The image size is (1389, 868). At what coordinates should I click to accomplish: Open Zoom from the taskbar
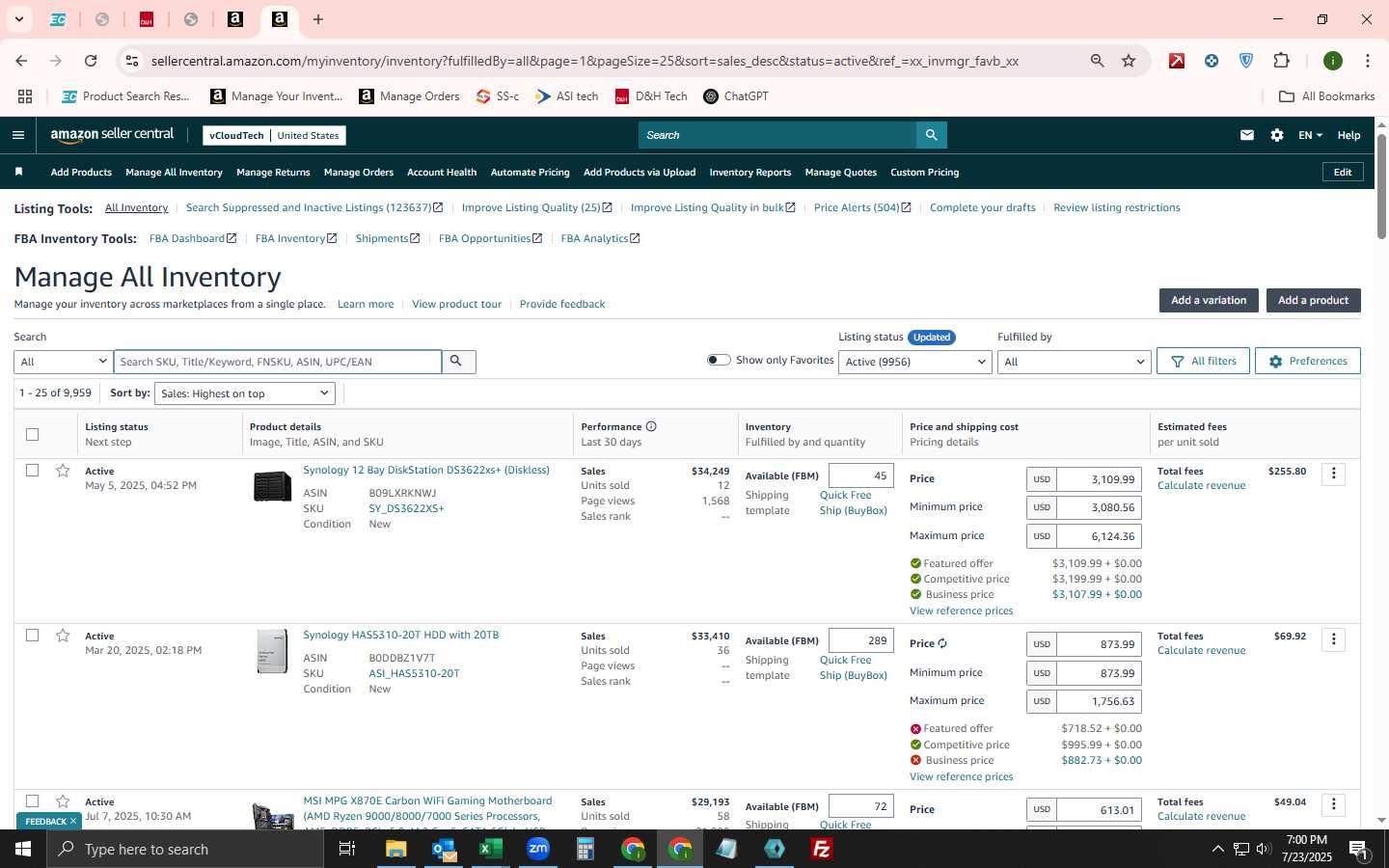click(x=538, y=849)
